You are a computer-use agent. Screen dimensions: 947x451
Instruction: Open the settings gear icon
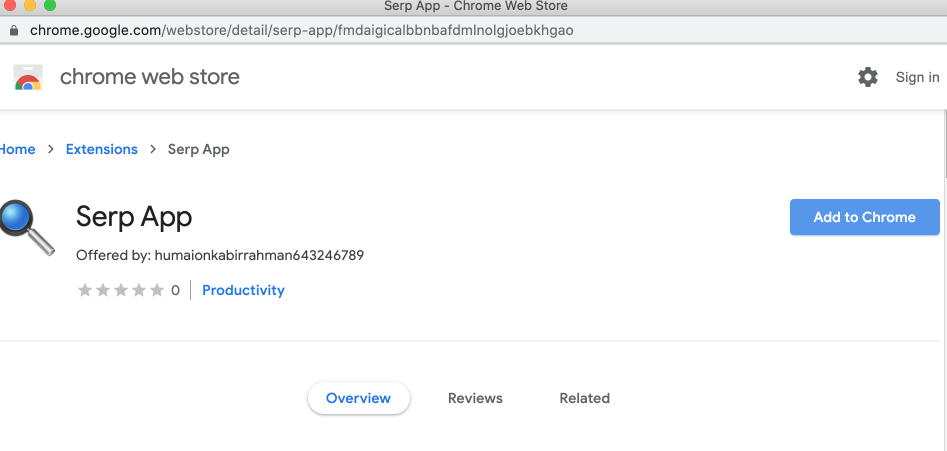coord(868,77)
